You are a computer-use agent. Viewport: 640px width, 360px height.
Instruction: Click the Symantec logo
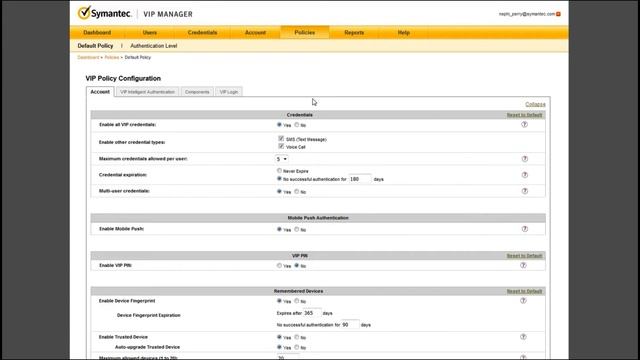(x=105, y=13)
